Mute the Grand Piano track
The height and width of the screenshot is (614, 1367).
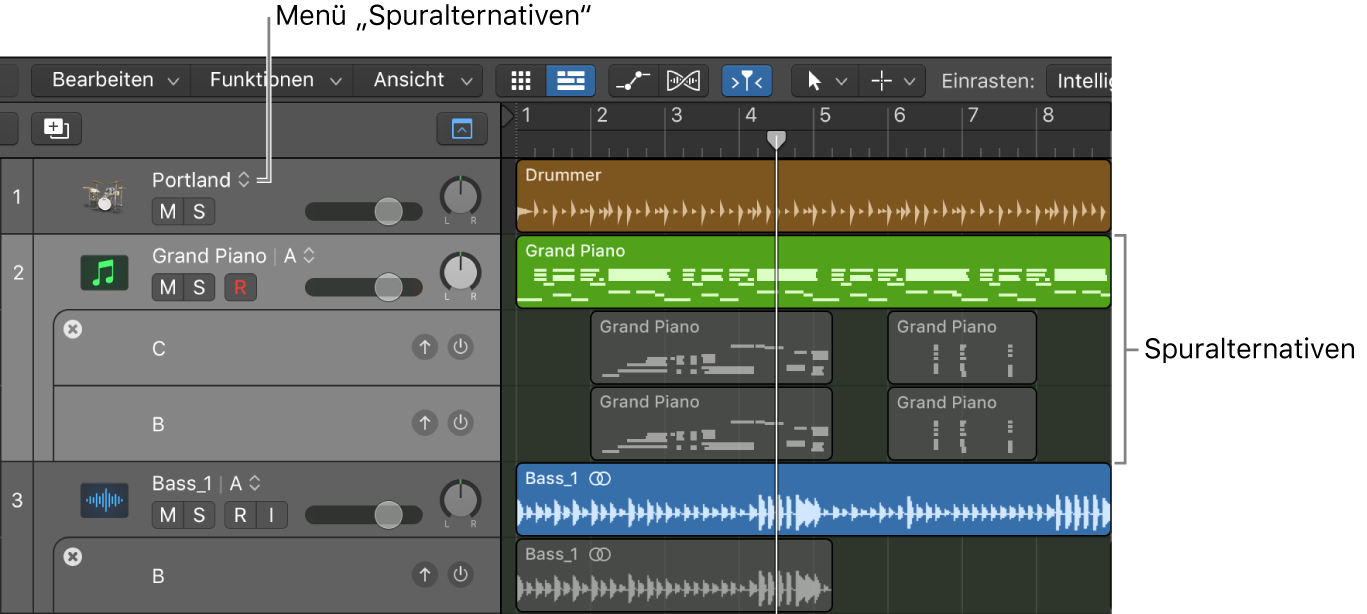pyautogui.click(x=167, y=288)
